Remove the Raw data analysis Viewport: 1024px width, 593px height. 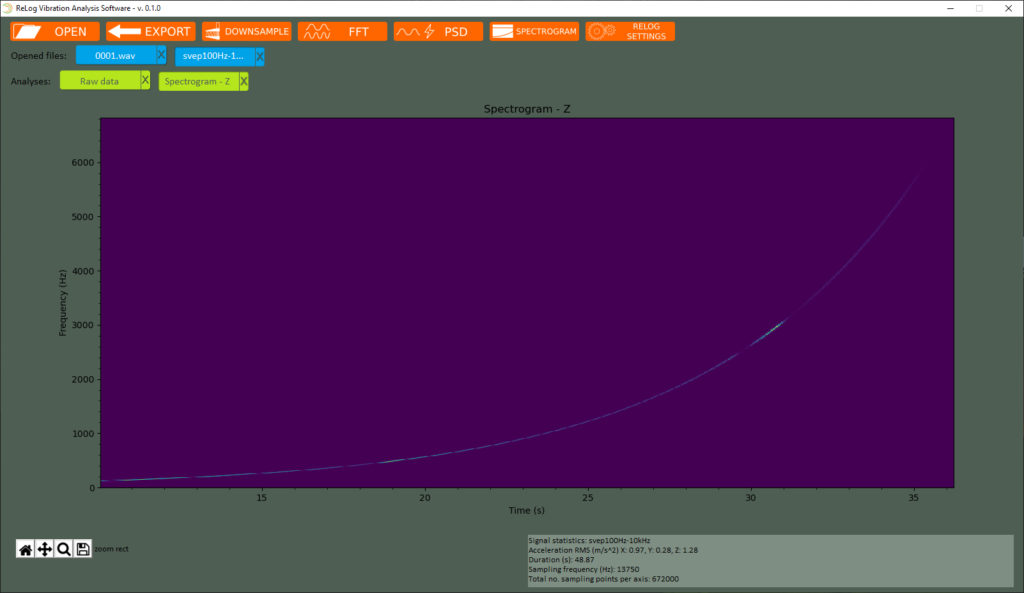(x=145, y=81)
